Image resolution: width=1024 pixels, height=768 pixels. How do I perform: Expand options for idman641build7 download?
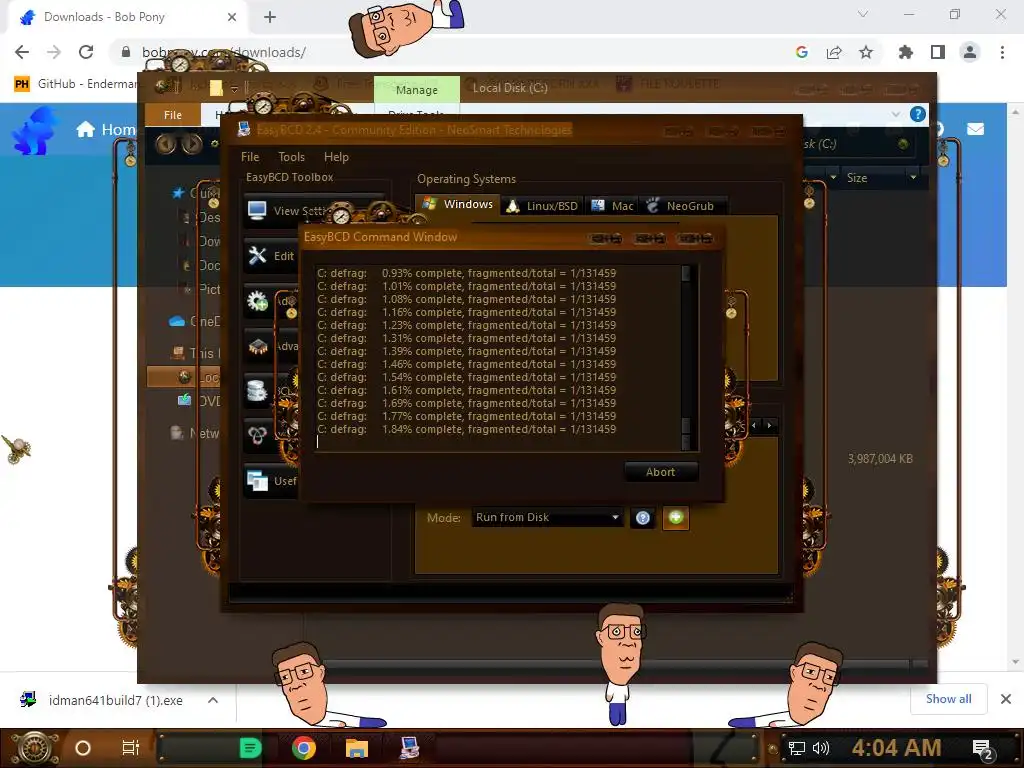[x=213, y=700]
